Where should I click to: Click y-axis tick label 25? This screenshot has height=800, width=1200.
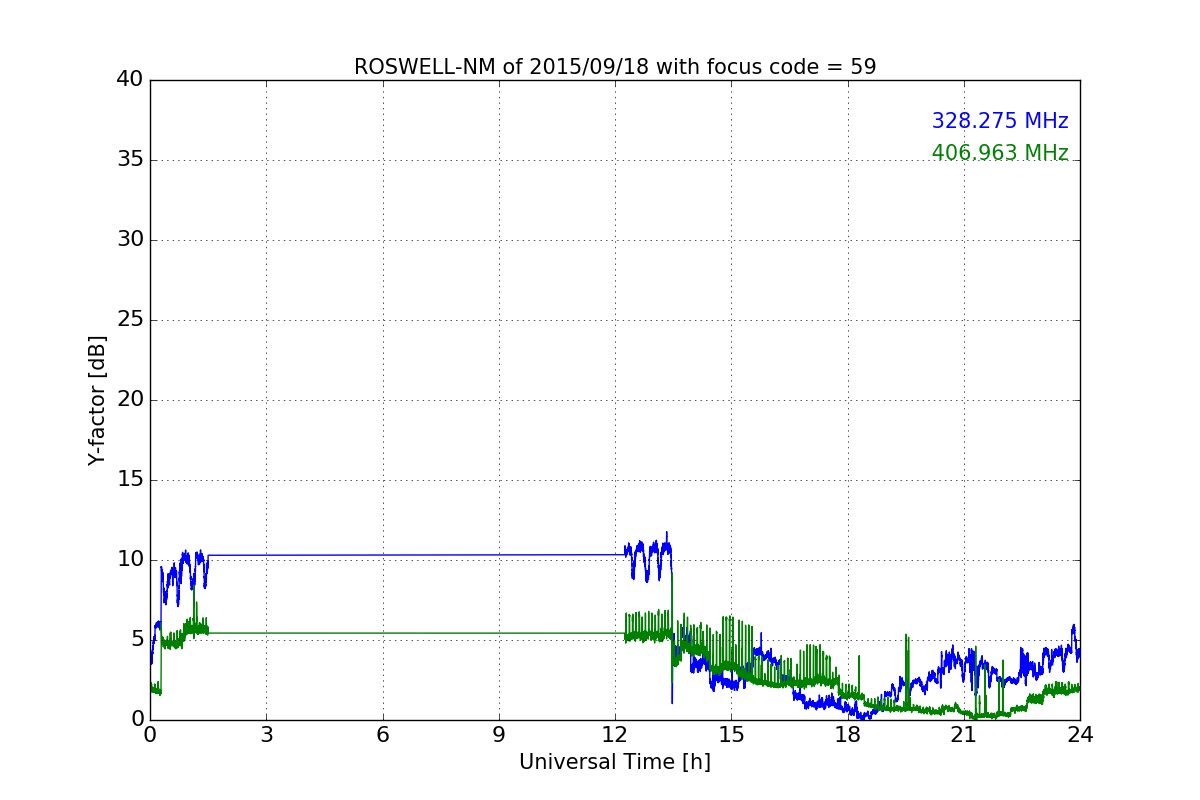click(x=130, y=320)
